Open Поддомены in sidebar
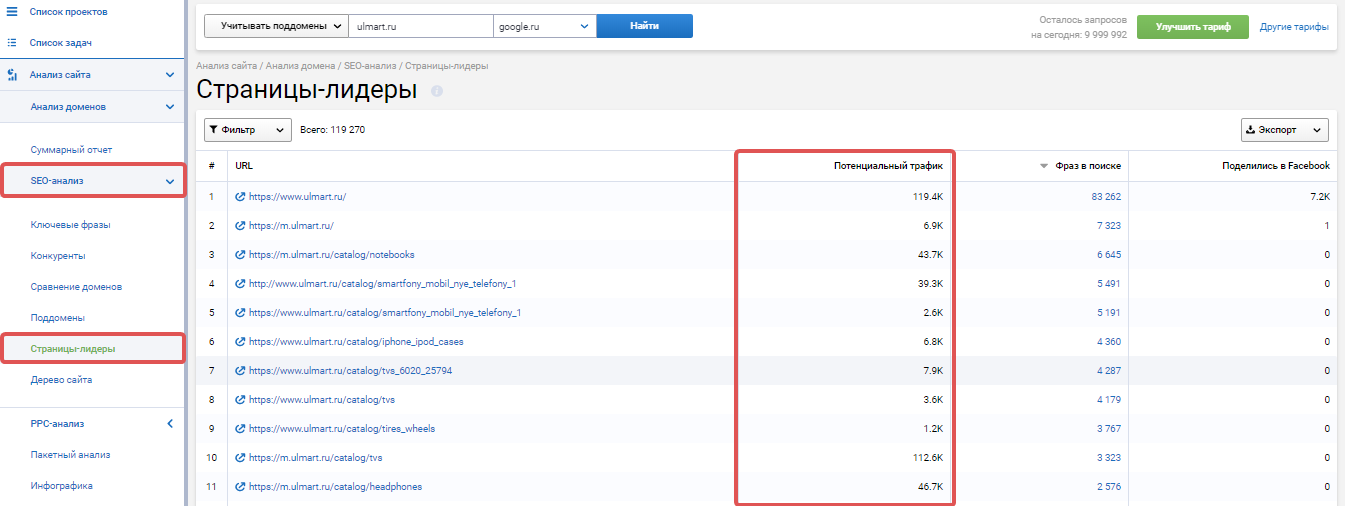The height and width of the screenshot is (506, 1345). (x=57, y=318)
